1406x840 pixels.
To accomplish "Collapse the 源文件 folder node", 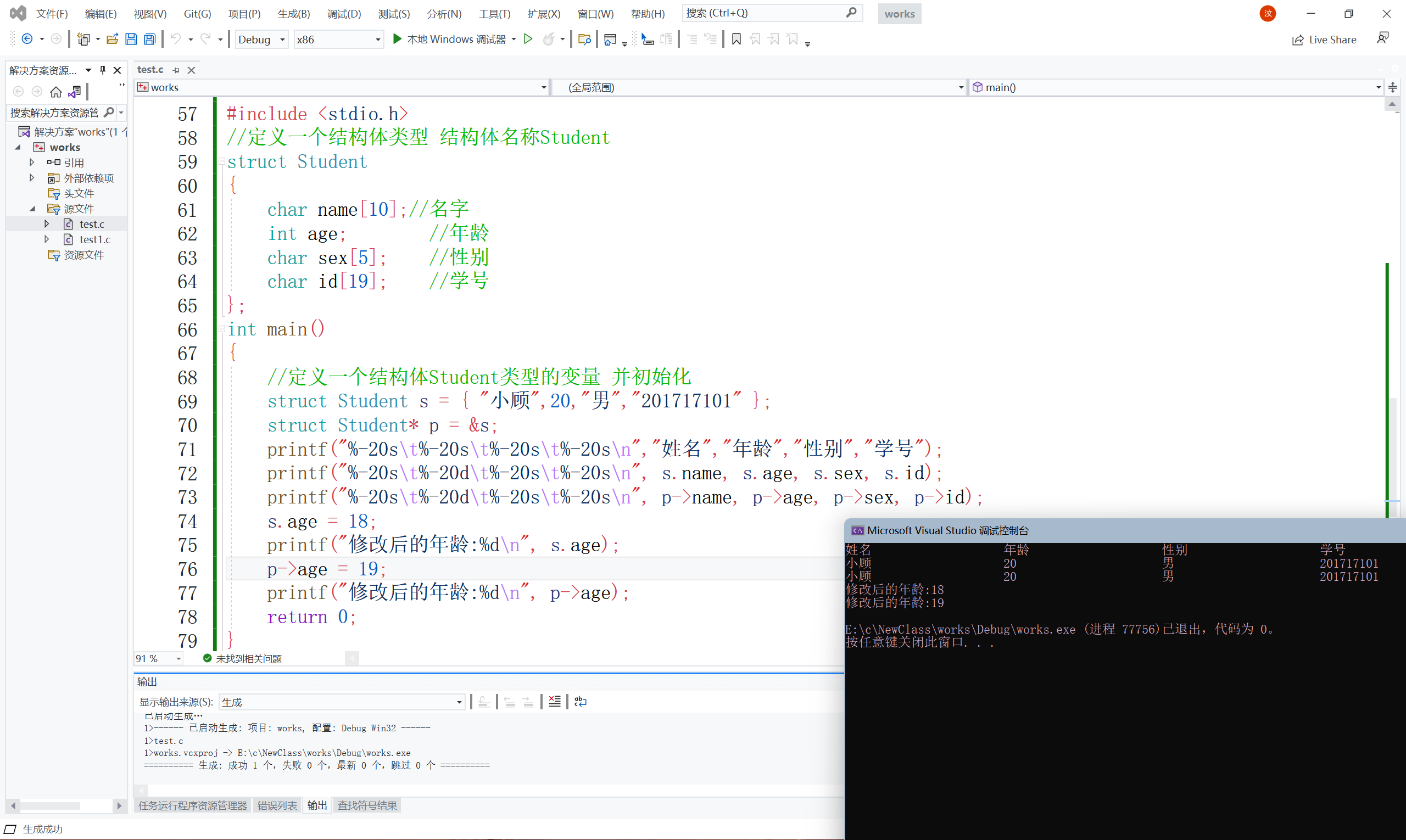I will click(x=32, y=209).
